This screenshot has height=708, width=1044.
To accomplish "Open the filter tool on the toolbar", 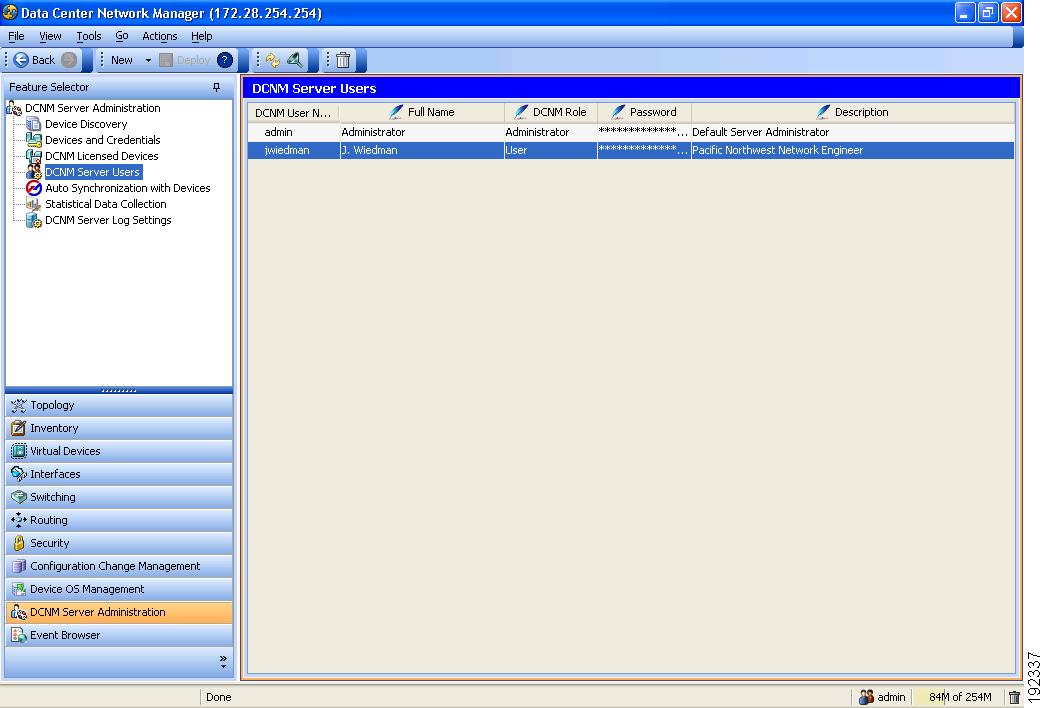I will coord(295,60).
